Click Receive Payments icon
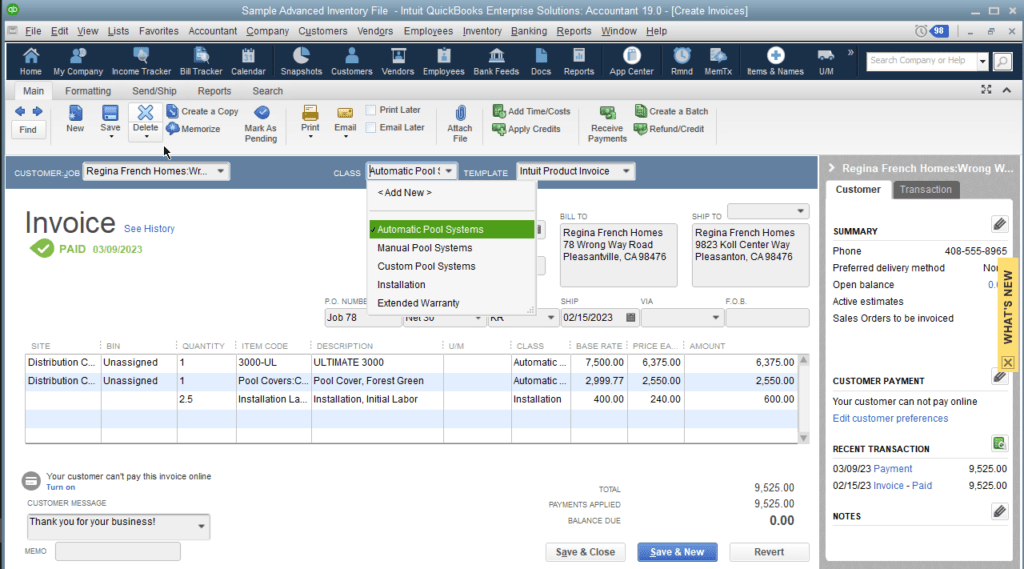Screen dimensions: 1024x569 (607, 123)
